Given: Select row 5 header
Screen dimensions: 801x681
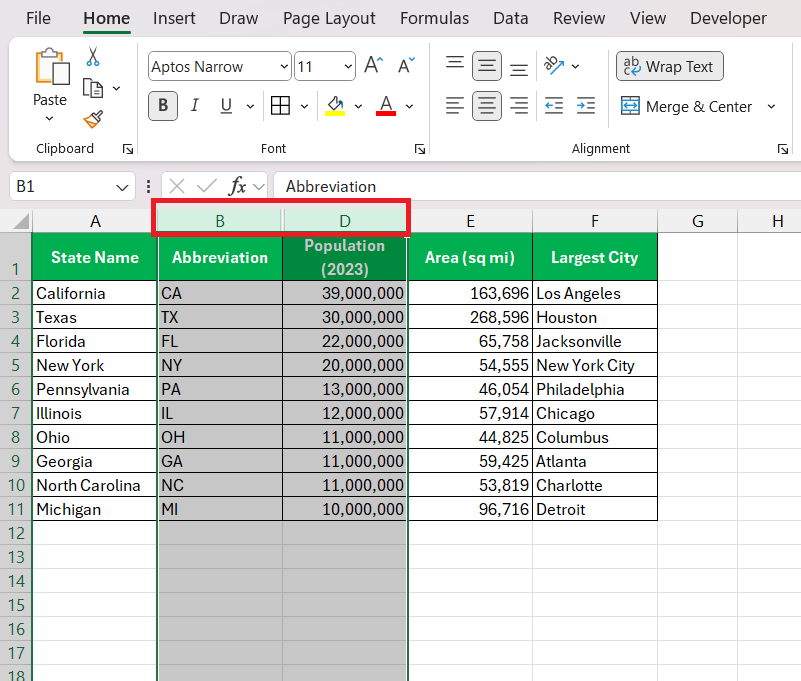Looking at the screenshot, I should (x=16, y=365).
